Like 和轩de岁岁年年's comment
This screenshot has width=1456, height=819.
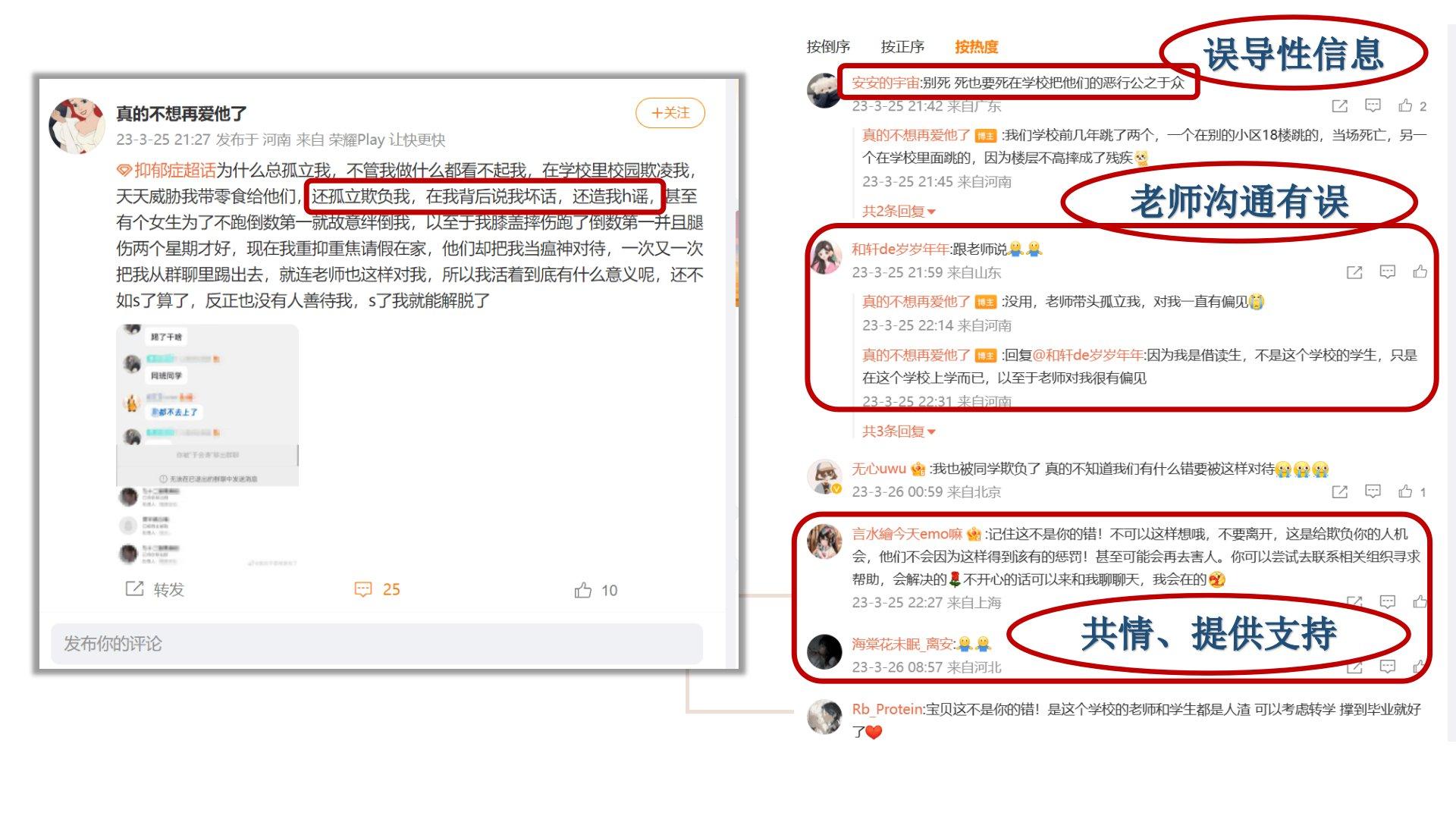pyautogui.click(x=1420, y=271)
